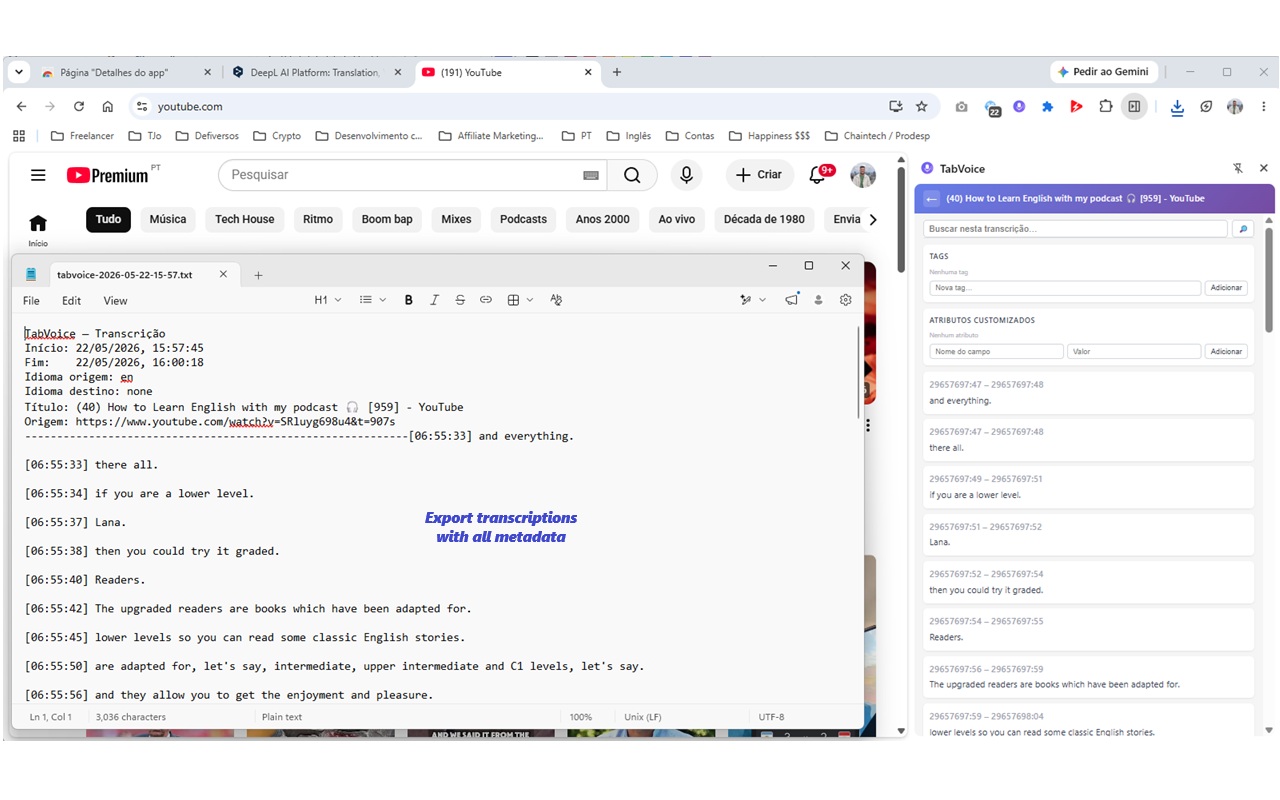Viewport: 1280px width, 800px height.
Task: Click the transcription search magnifier button
Action: (x=1243, y=229)
